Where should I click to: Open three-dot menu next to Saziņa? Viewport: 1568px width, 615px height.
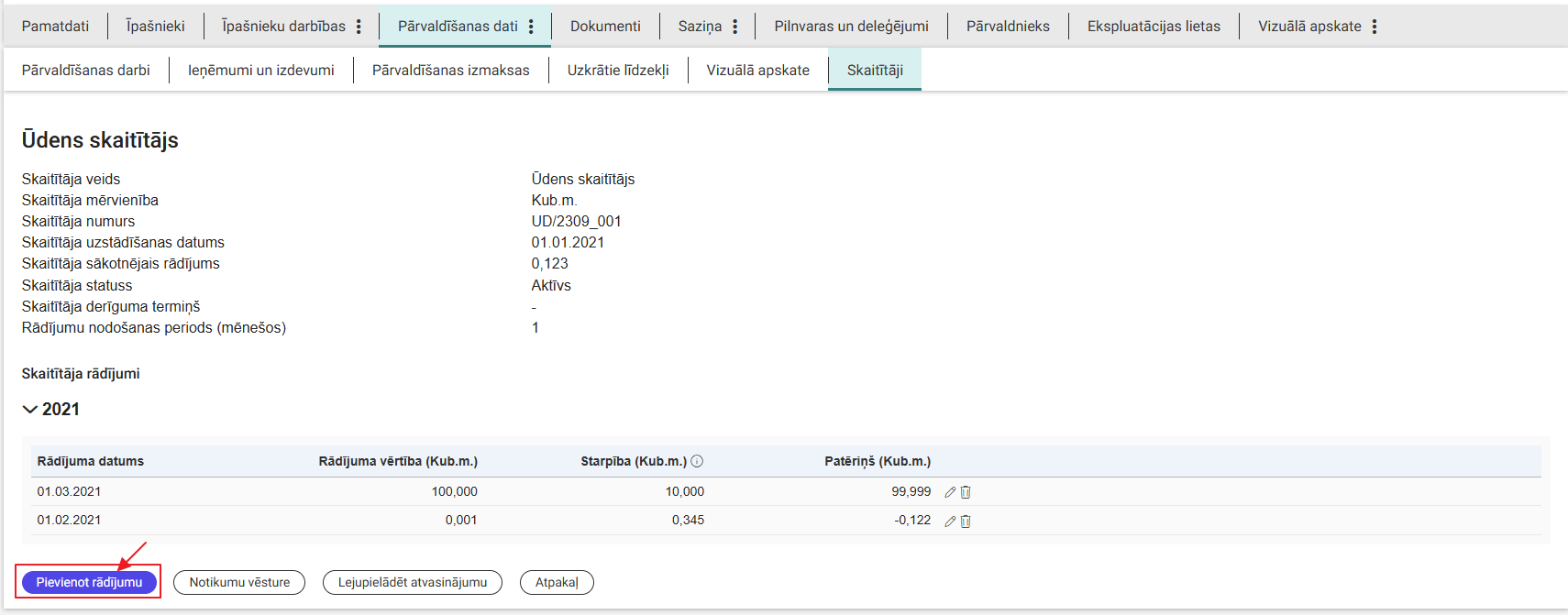click(734, 27)
